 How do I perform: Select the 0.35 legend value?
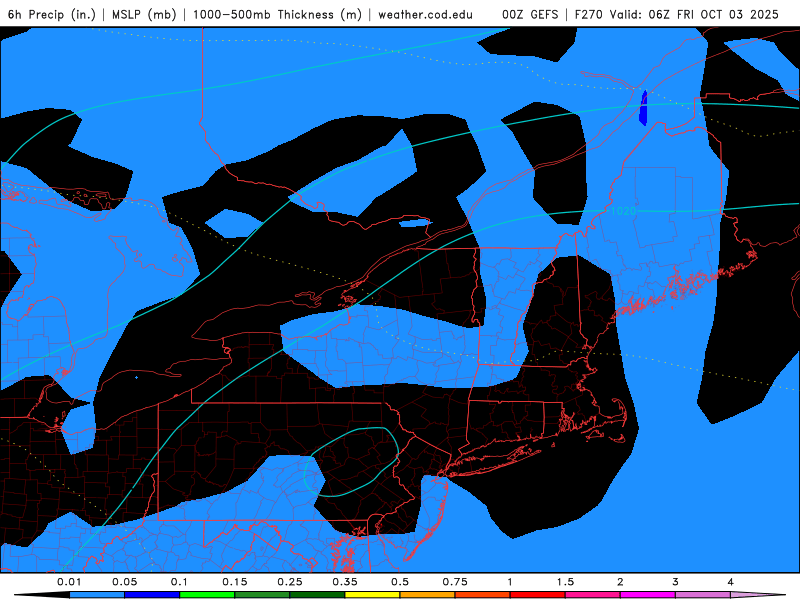click(345, 582)
